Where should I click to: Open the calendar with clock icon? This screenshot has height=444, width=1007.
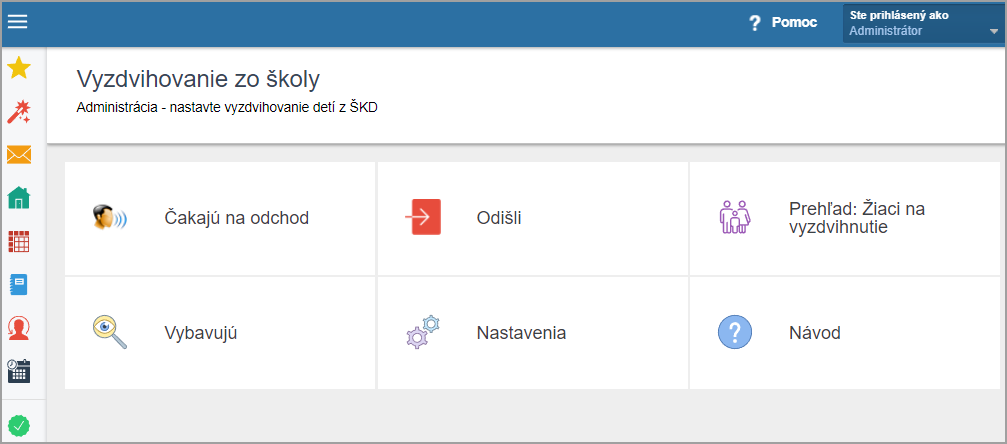point(19,371)
